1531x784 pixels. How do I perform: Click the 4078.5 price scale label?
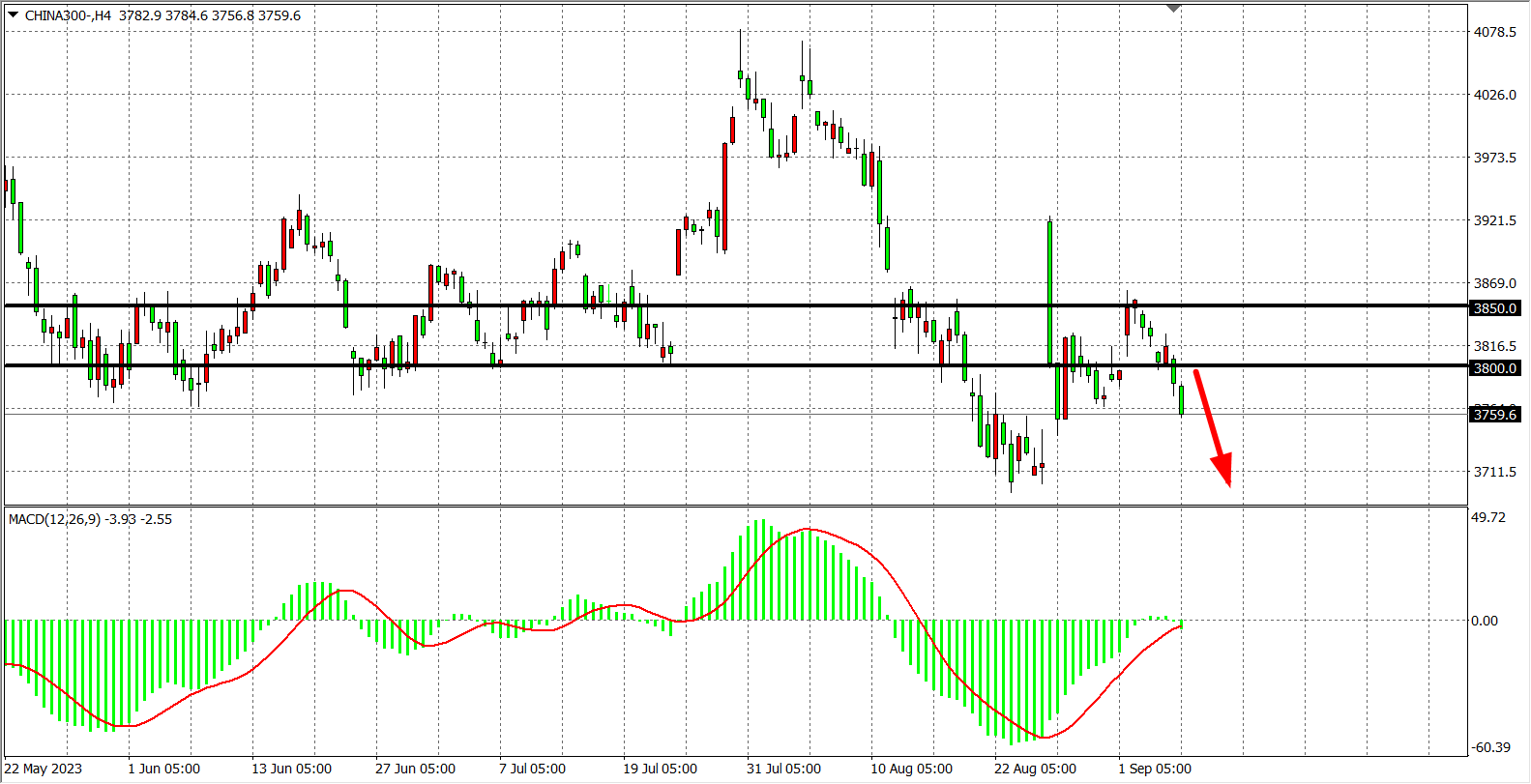(1494, 32)
